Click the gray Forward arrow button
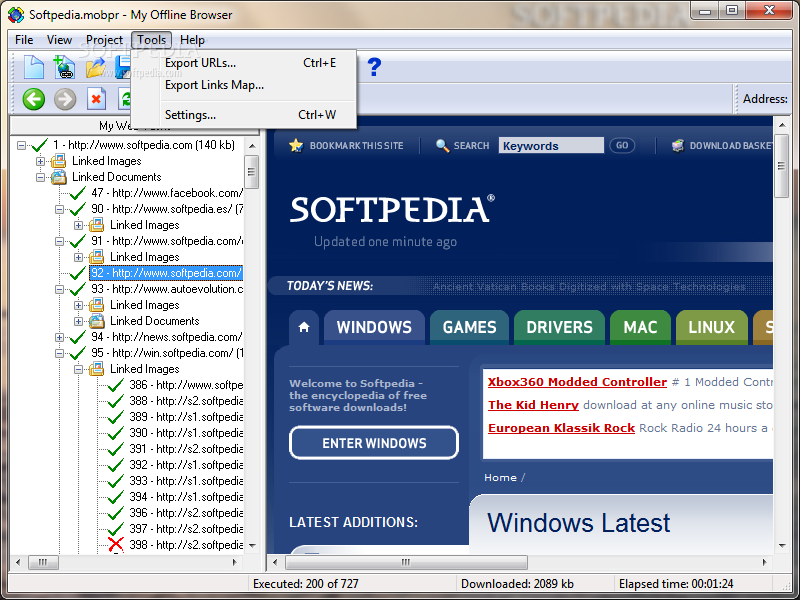This screenshot has height=600, width=800. [x=65, y=99]
